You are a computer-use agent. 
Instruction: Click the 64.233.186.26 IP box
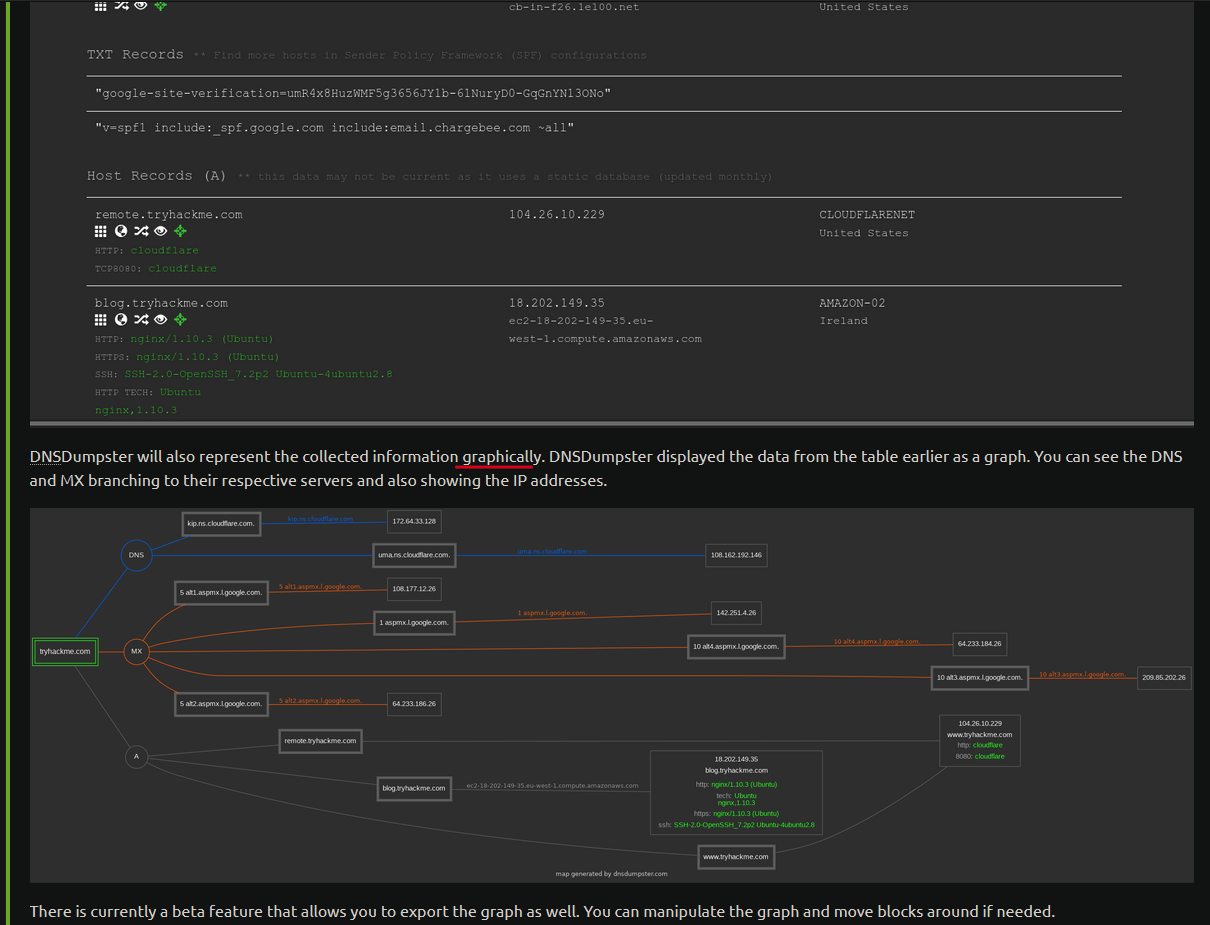[x=414, y=704]
